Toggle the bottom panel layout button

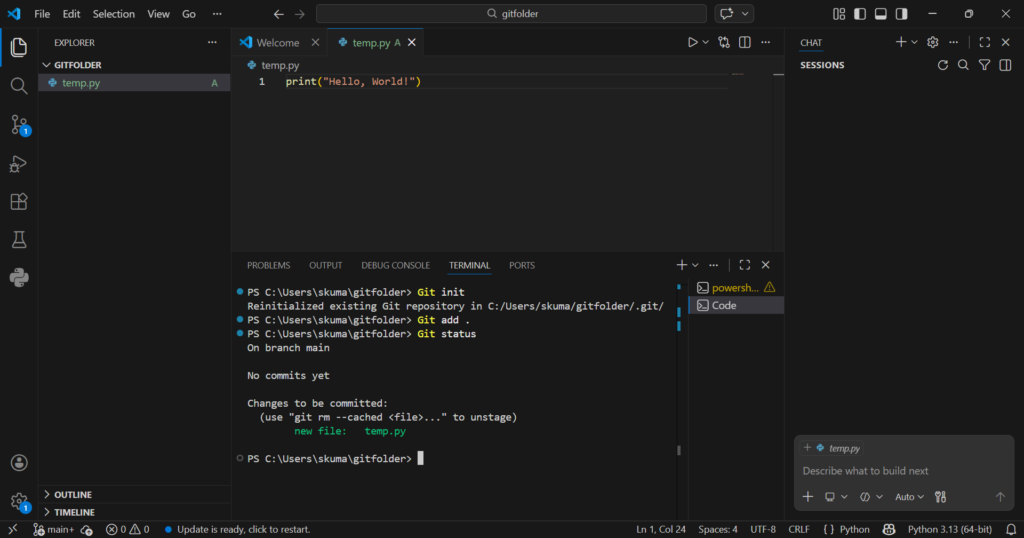[881, 14]
